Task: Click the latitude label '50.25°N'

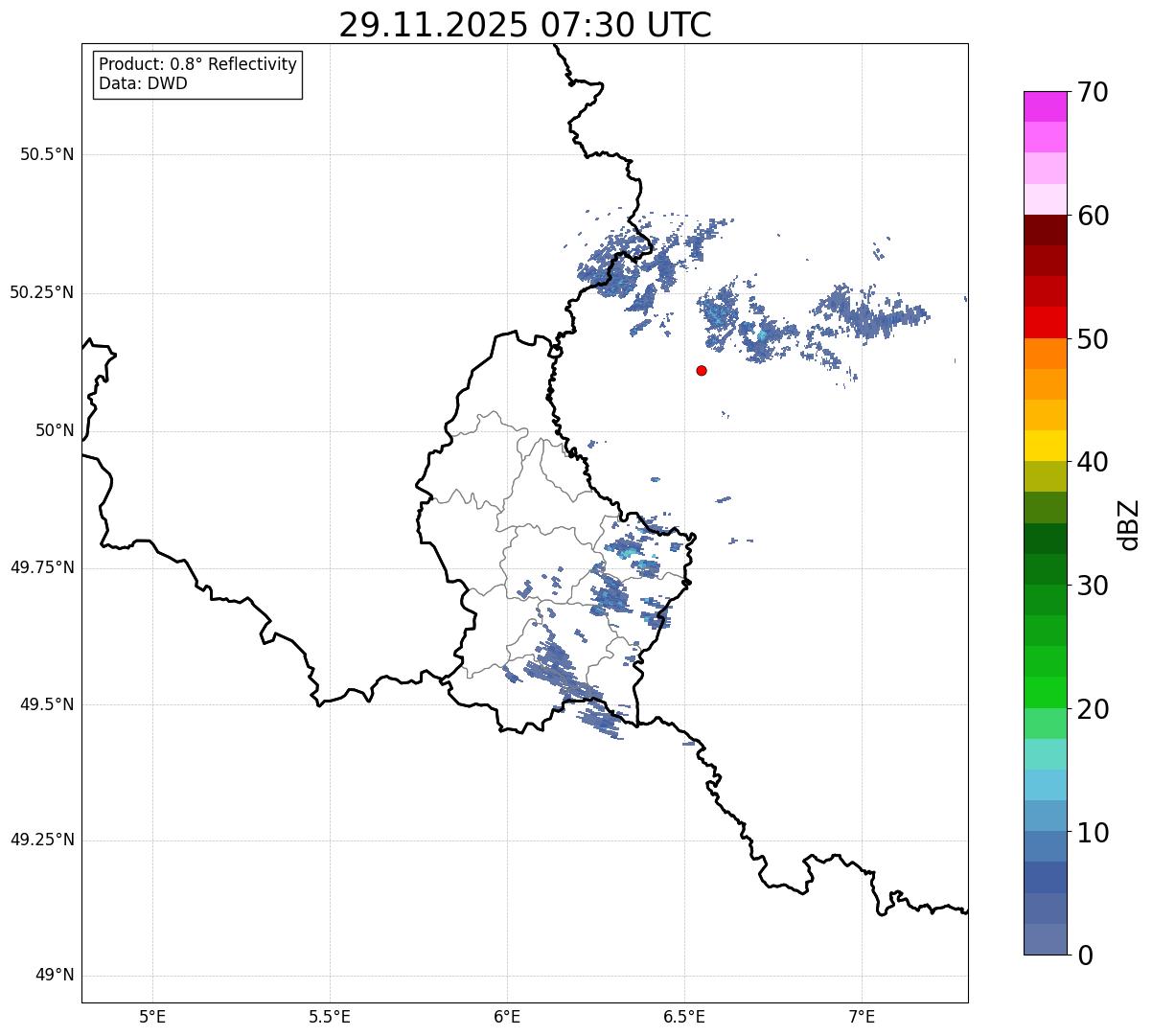Action: click(42, 292)
